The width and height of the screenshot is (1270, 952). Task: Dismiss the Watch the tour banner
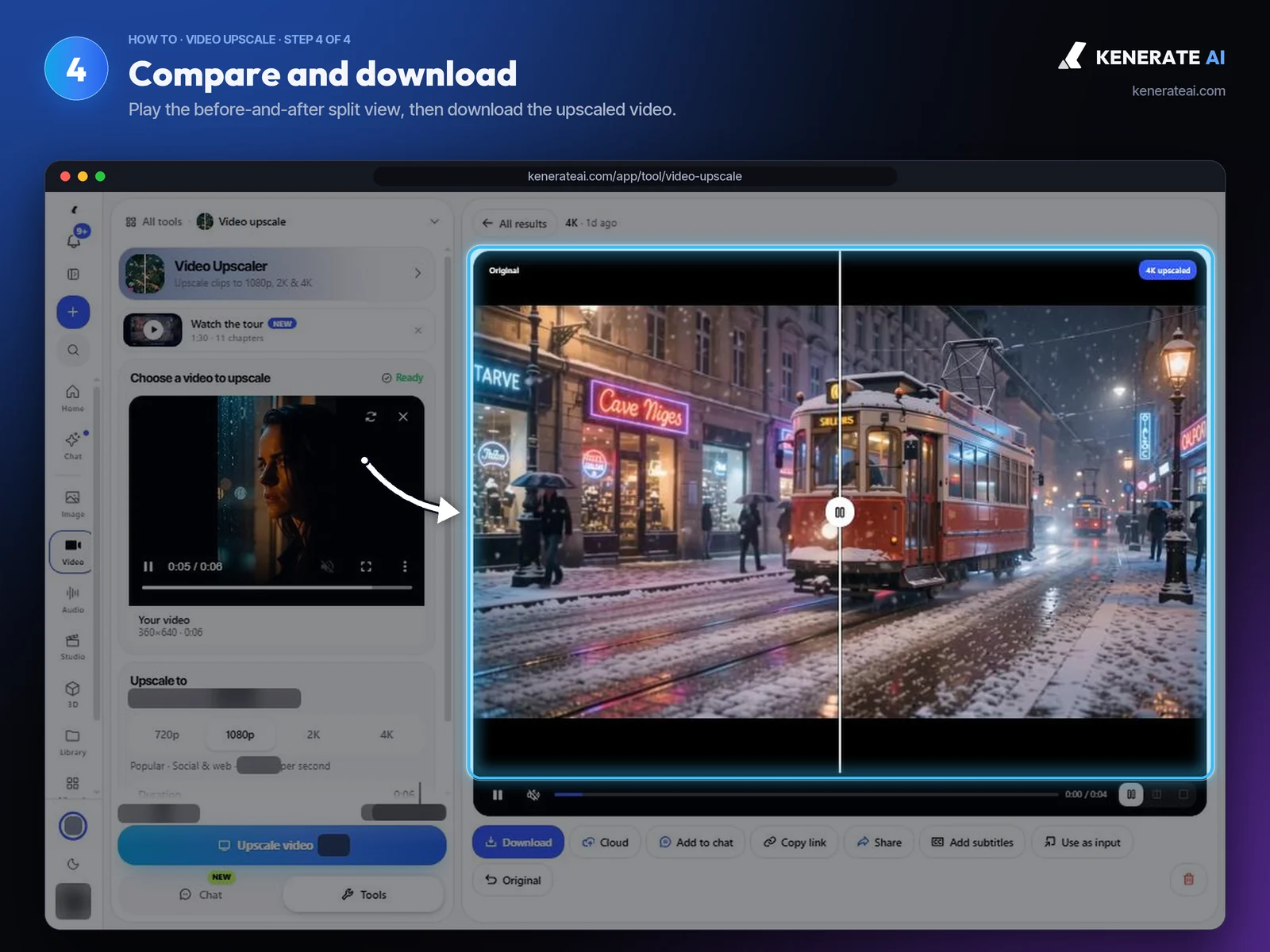(418, 330)
